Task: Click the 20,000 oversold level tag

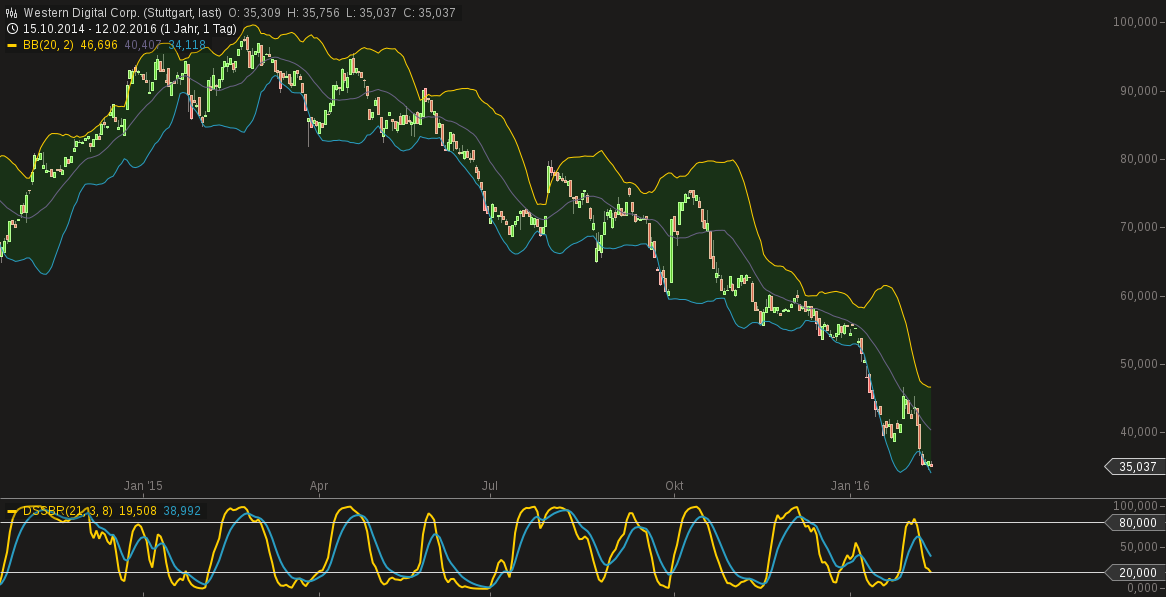Action: tap(1136, 573)
